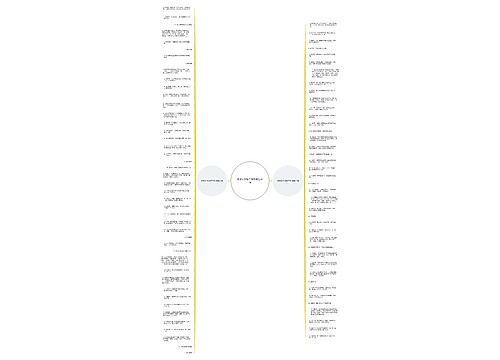Select the multi-line paragraph leaf near the left branch bottom
Screen dimensions: 500x360
point(175,260)
